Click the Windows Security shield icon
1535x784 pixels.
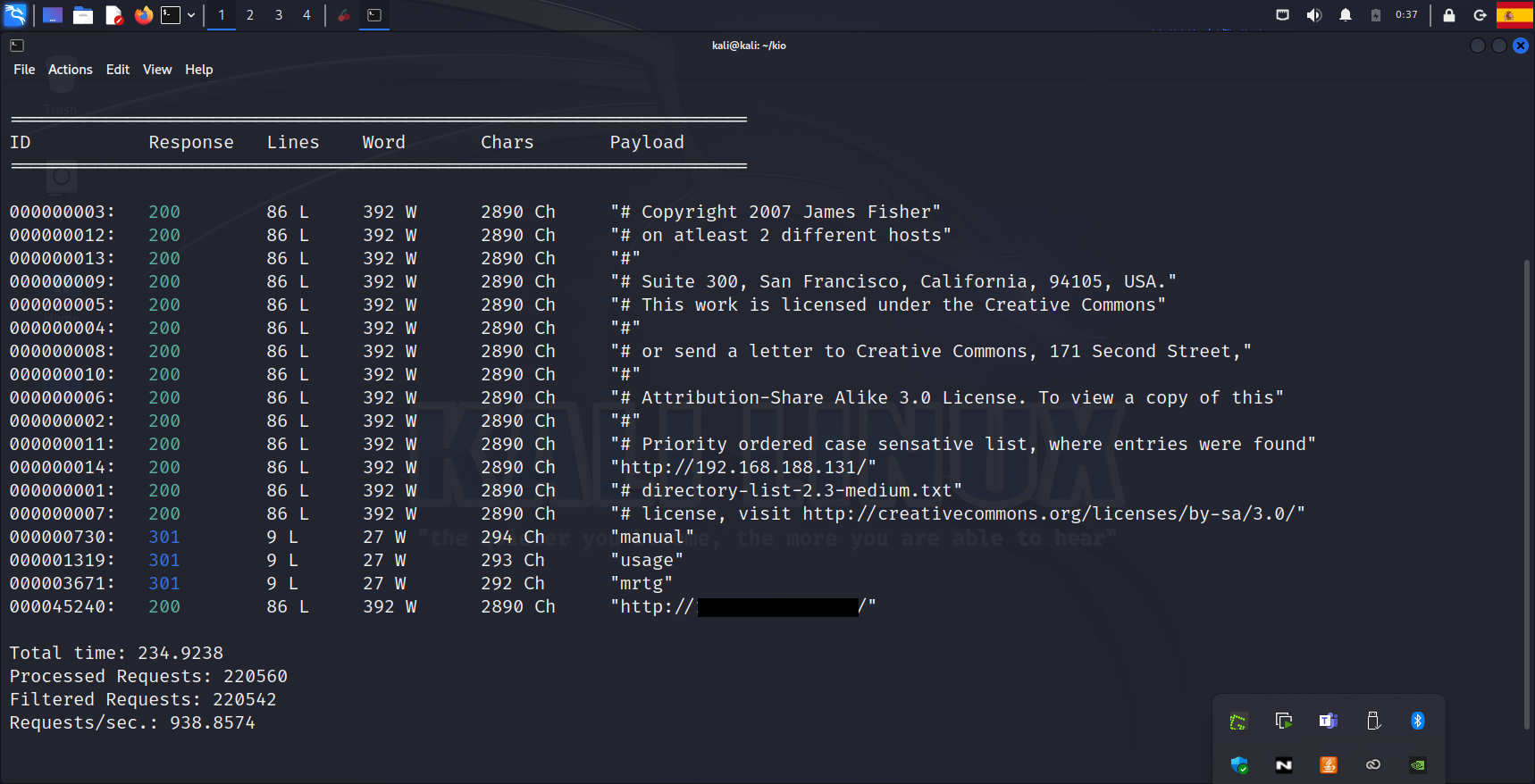pyautogui.click(x=1238, y=765)
